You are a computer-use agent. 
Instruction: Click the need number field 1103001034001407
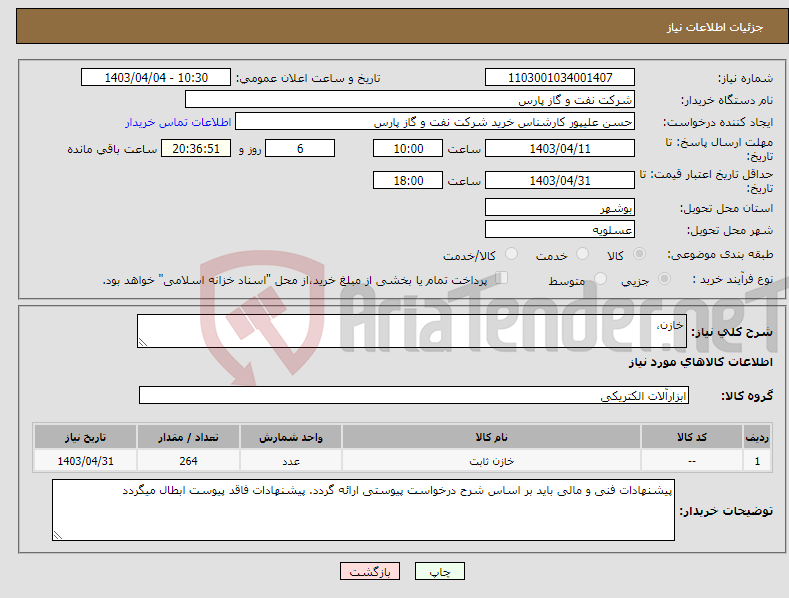pos(560,78)
